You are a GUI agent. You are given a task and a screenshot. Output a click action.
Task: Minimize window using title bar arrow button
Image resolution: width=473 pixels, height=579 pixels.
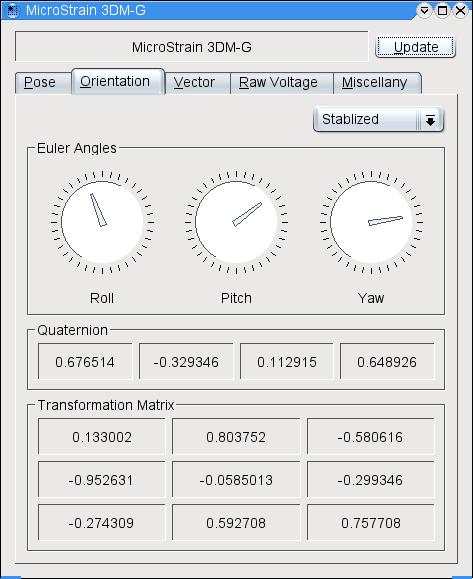tap(424, 10)
